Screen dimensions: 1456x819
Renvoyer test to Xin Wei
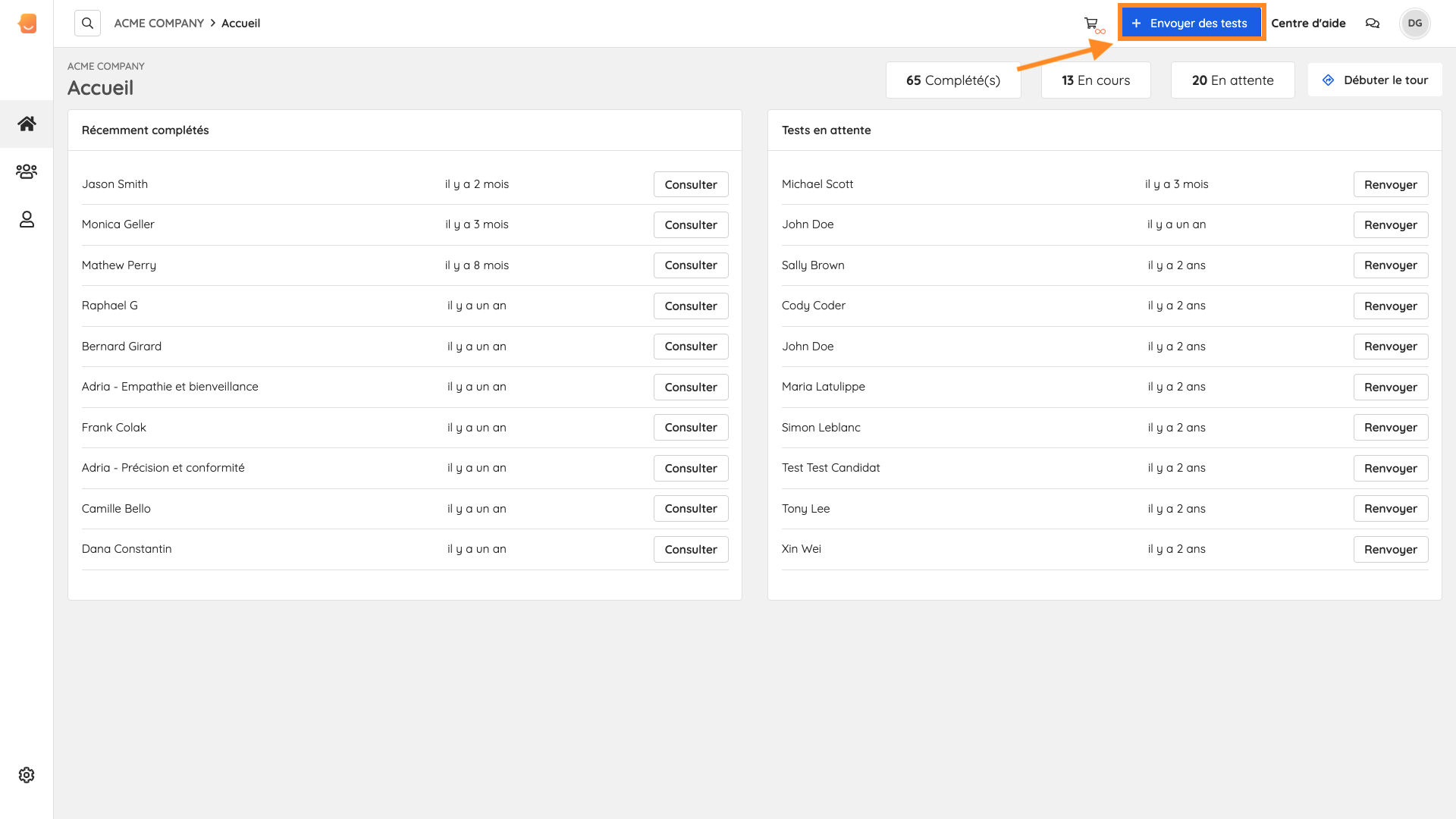(x=1391, y=549)
